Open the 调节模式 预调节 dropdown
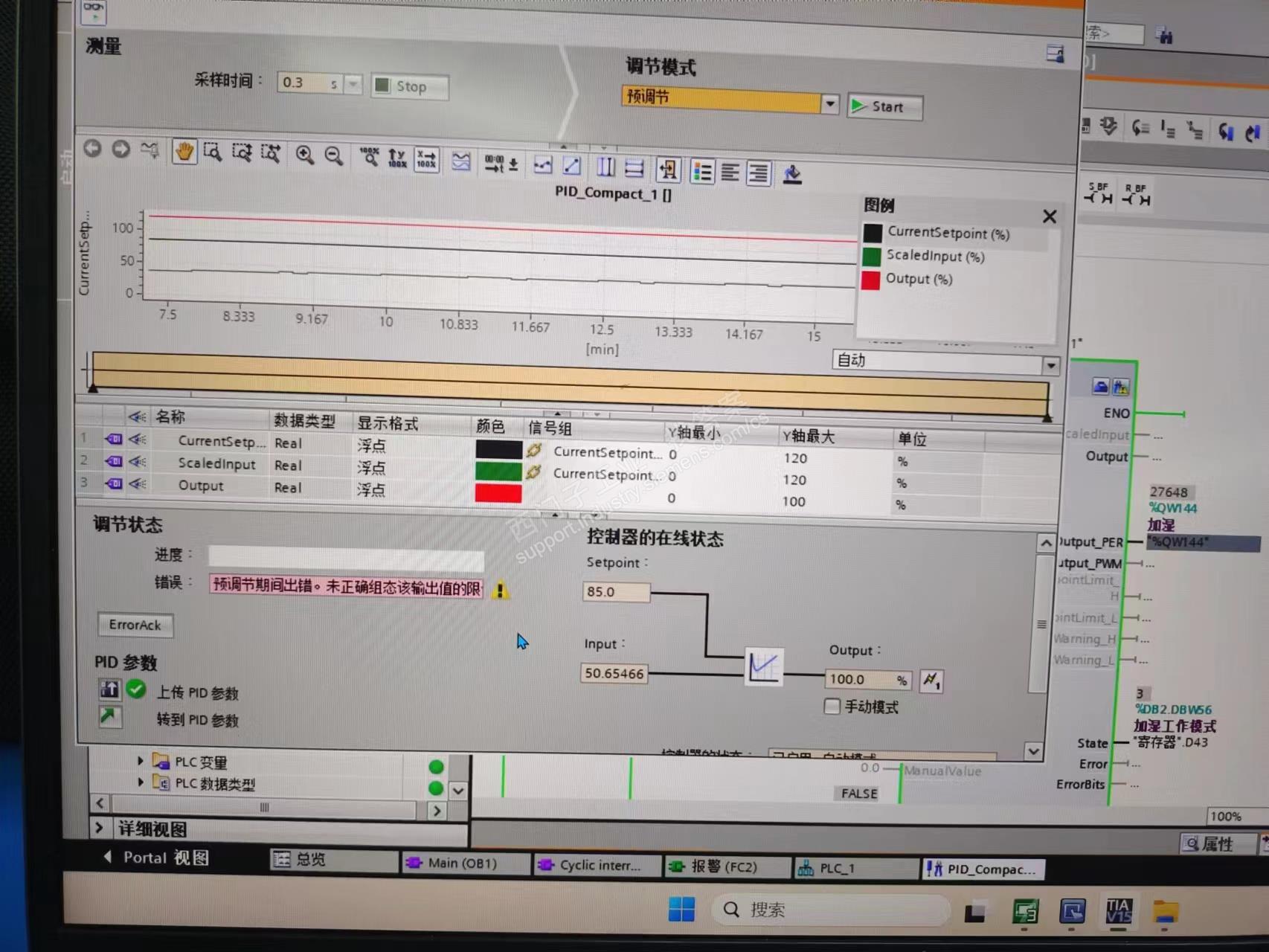This screenshot has height=952, width=1269. [830, 104]
